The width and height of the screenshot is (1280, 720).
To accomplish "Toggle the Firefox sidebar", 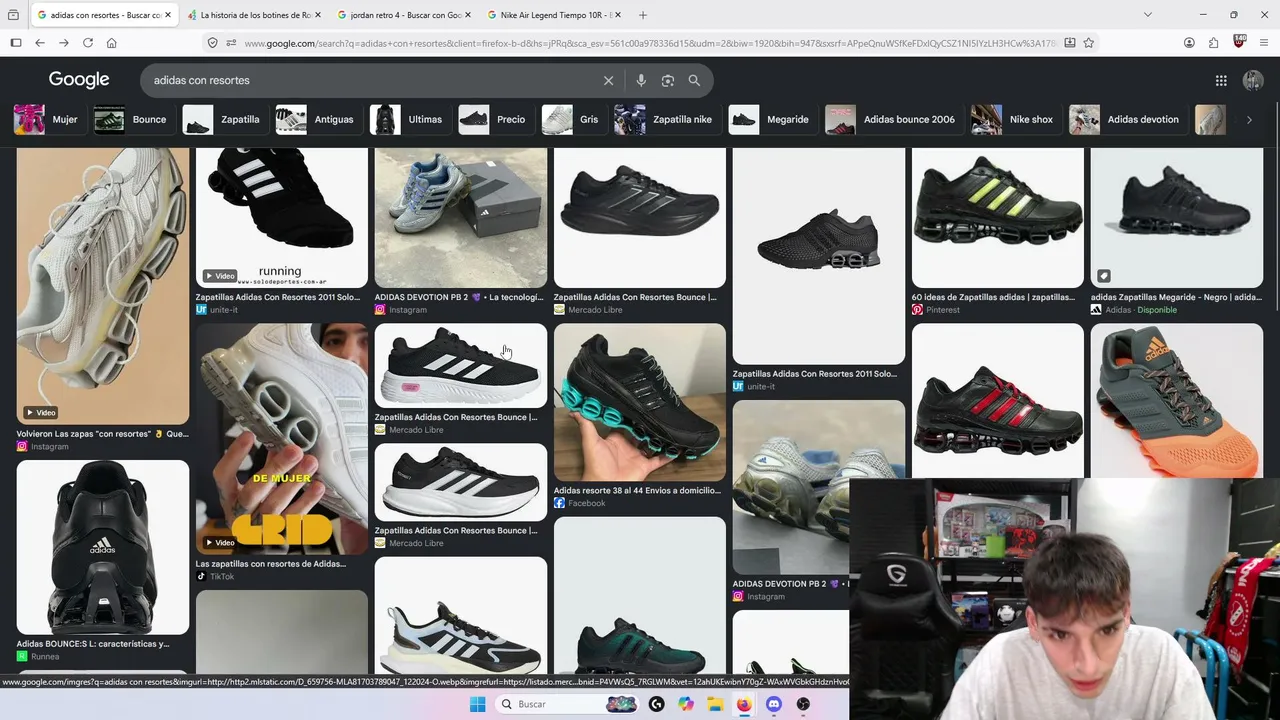I will point(16,43).
